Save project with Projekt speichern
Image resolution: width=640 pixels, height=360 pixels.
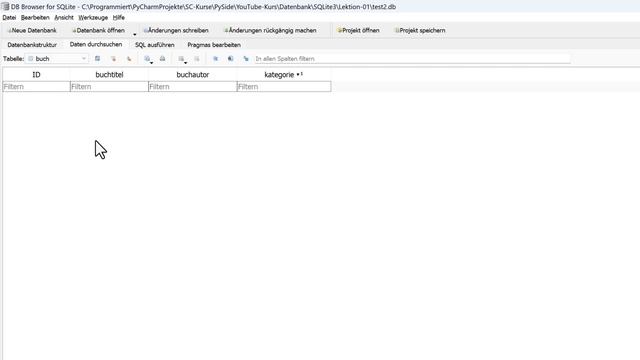tap(420, 30)
